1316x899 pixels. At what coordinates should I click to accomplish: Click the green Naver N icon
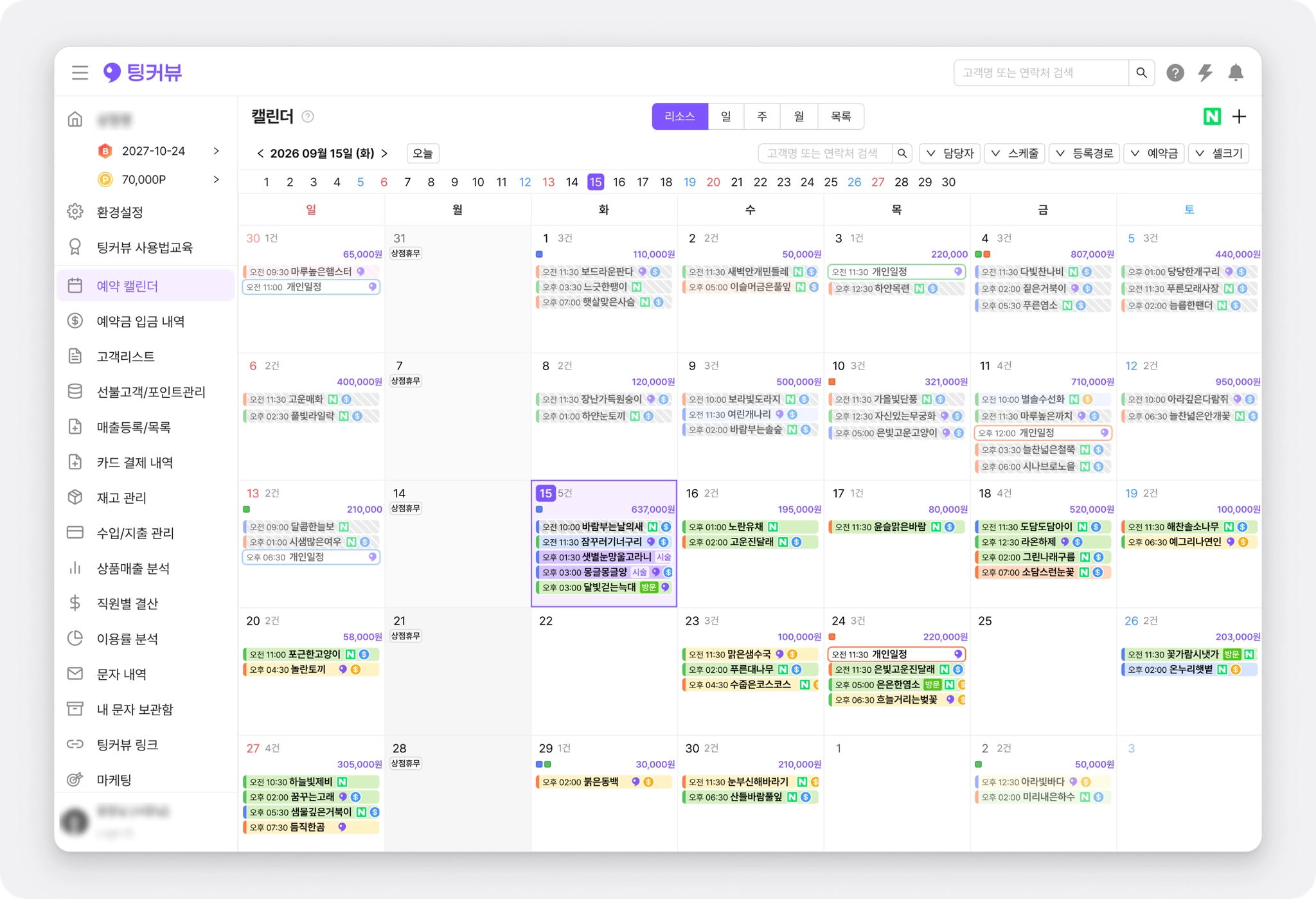1212,116
